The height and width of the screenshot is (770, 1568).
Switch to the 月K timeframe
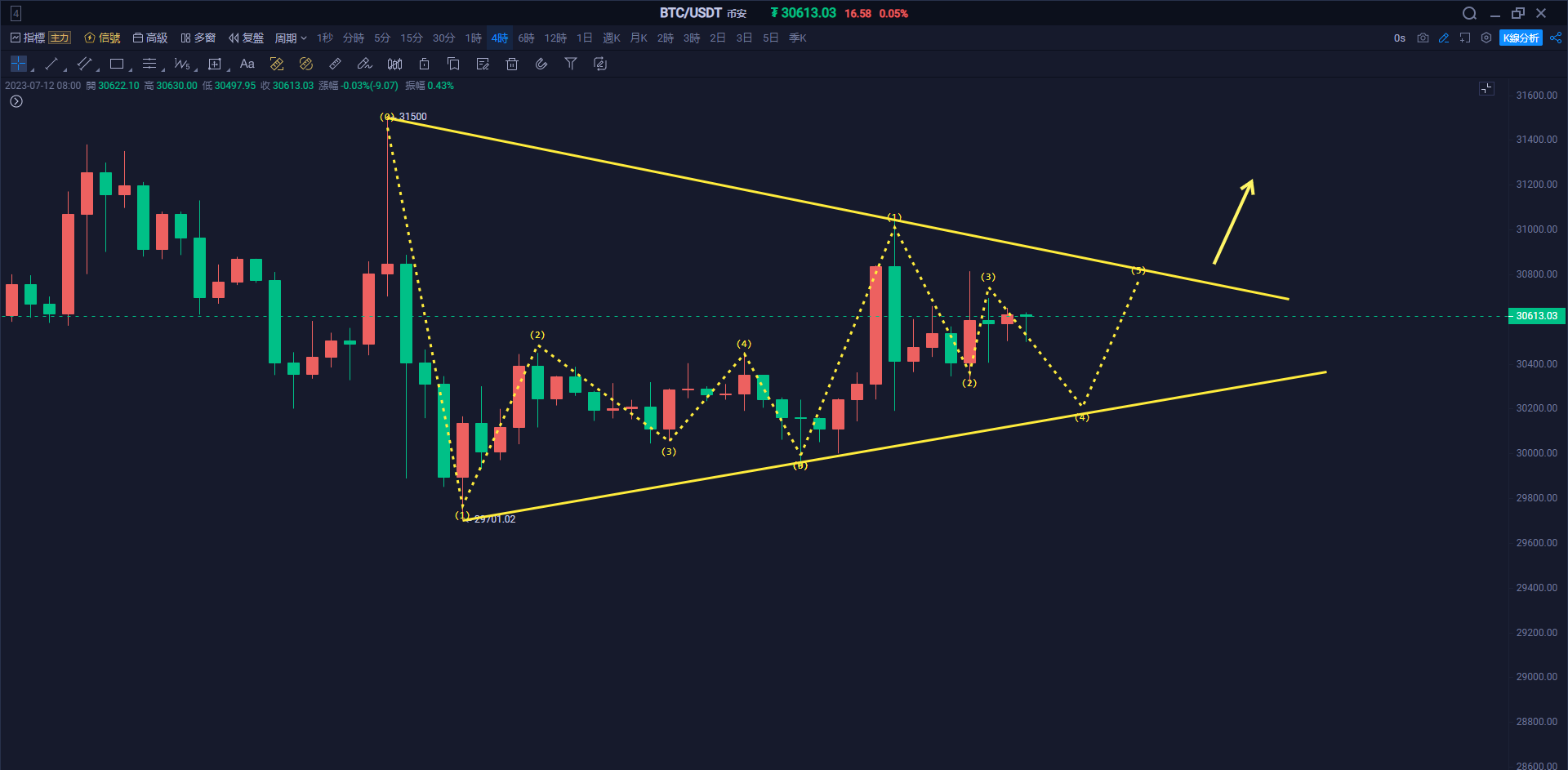(639, 38)
